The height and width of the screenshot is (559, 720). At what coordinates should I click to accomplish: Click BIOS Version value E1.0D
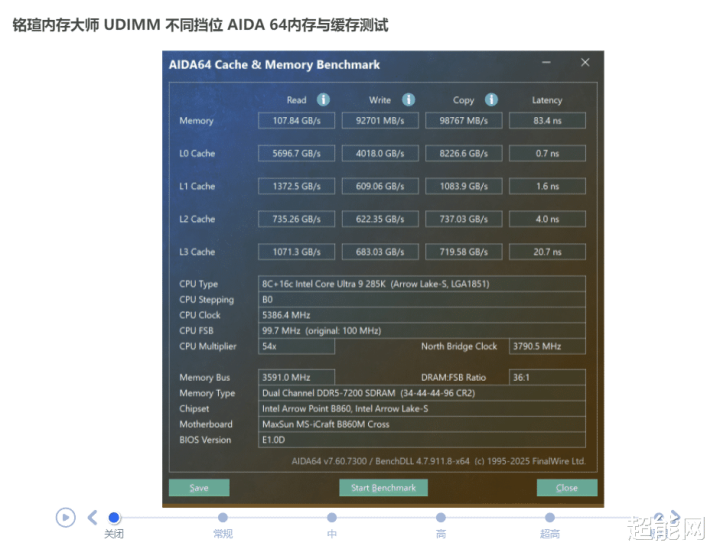(422, 440)
